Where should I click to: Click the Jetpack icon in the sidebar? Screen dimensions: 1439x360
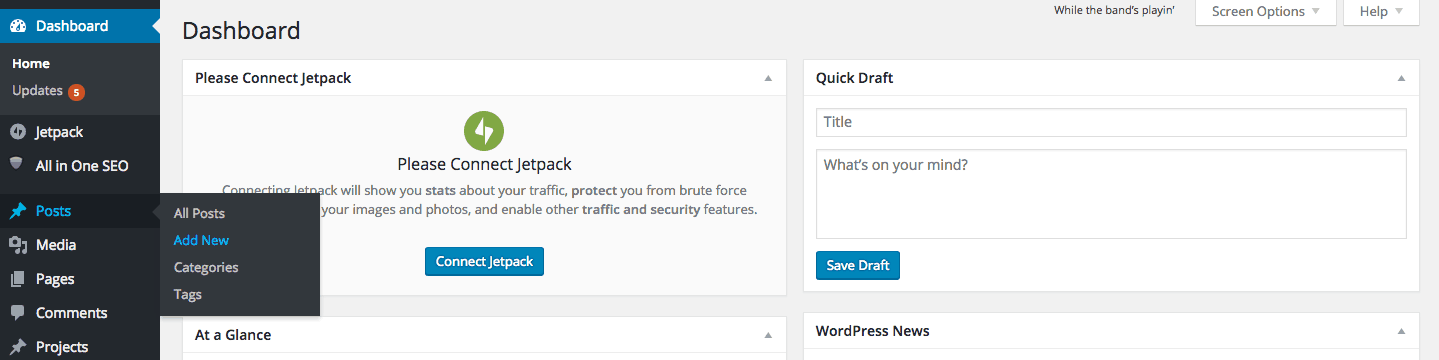[17, 132]
